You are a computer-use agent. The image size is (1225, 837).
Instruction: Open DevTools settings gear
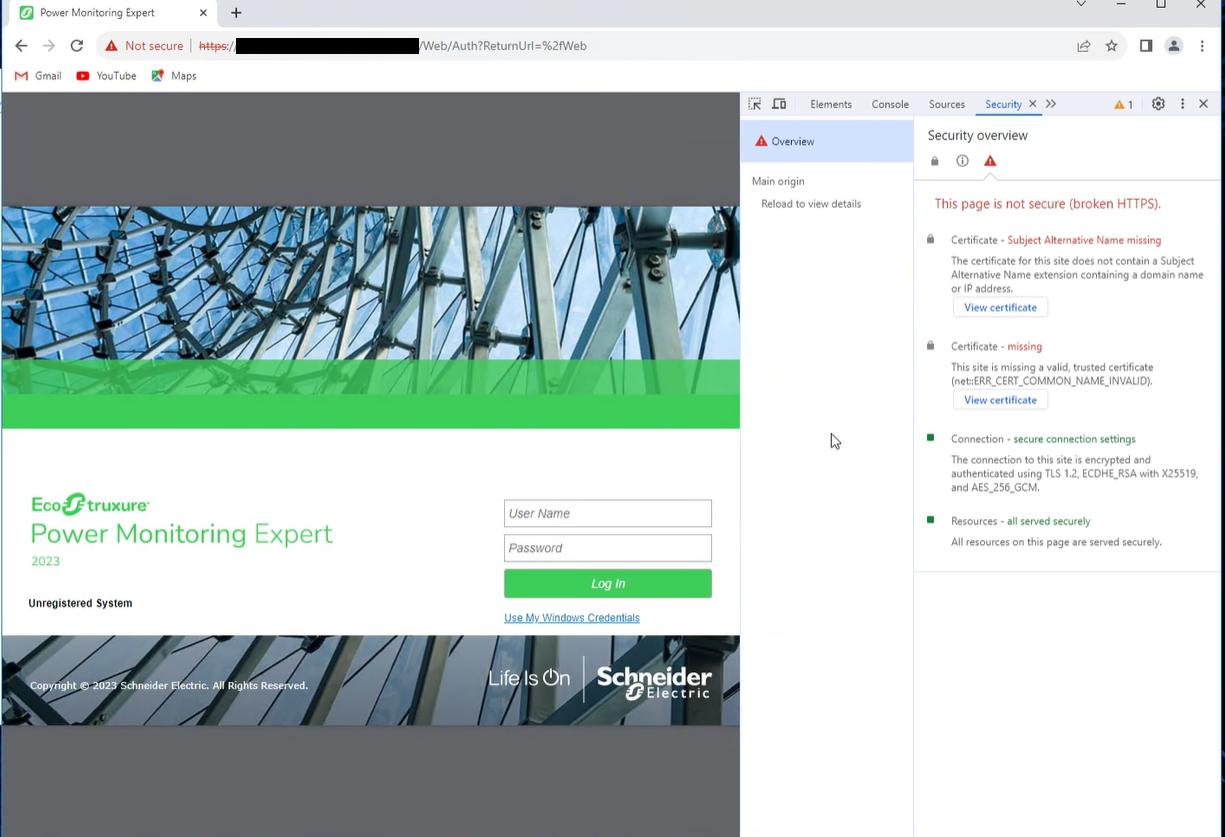point(1158,104)
